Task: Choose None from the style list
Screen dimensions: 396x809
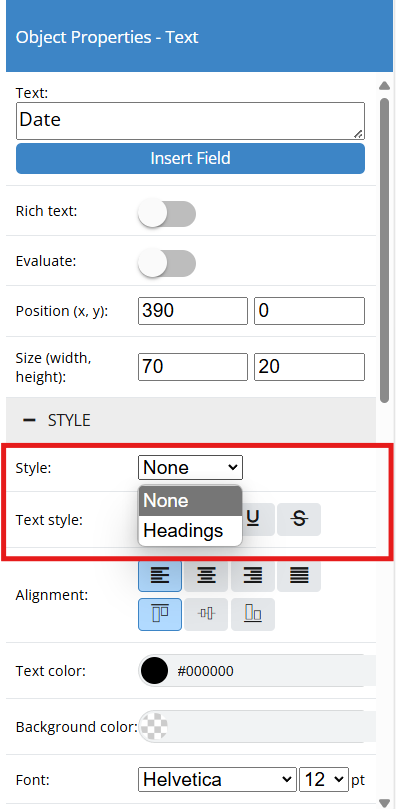Action: click(x=190, y=500)
